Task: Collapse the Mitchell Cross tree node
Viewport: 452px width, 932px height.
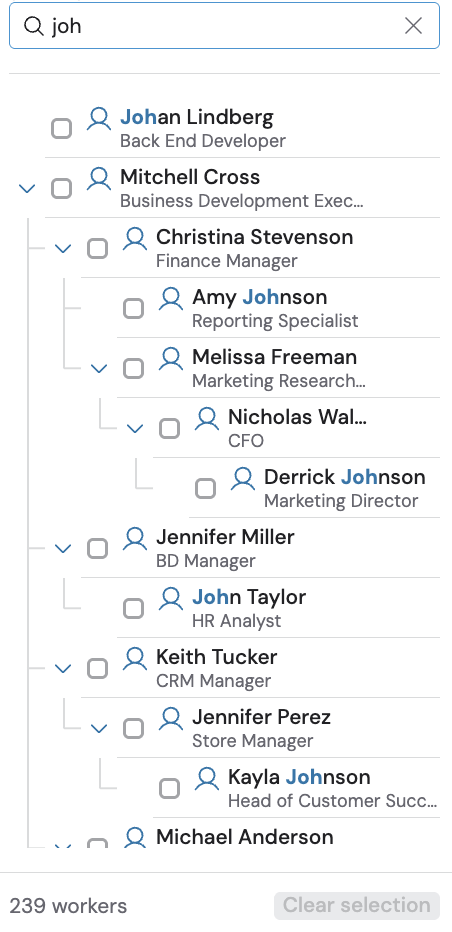Action: 27,189
